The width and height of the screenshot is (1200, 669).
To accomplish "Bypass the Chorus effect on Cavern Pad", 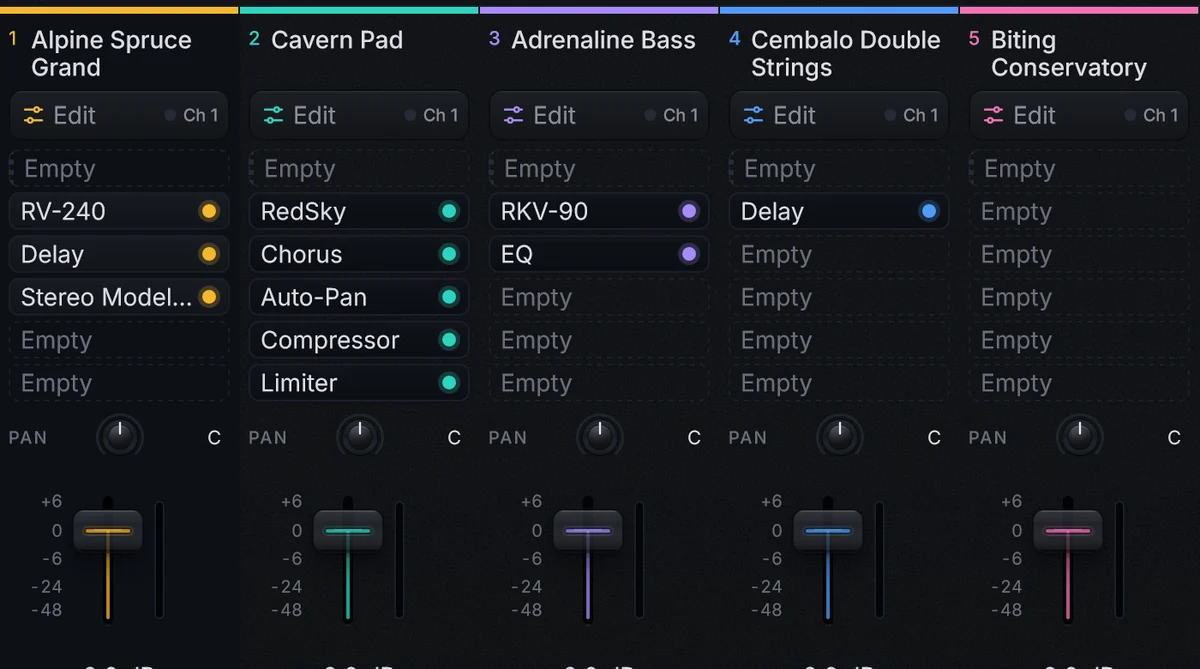I will coord(449,254).
